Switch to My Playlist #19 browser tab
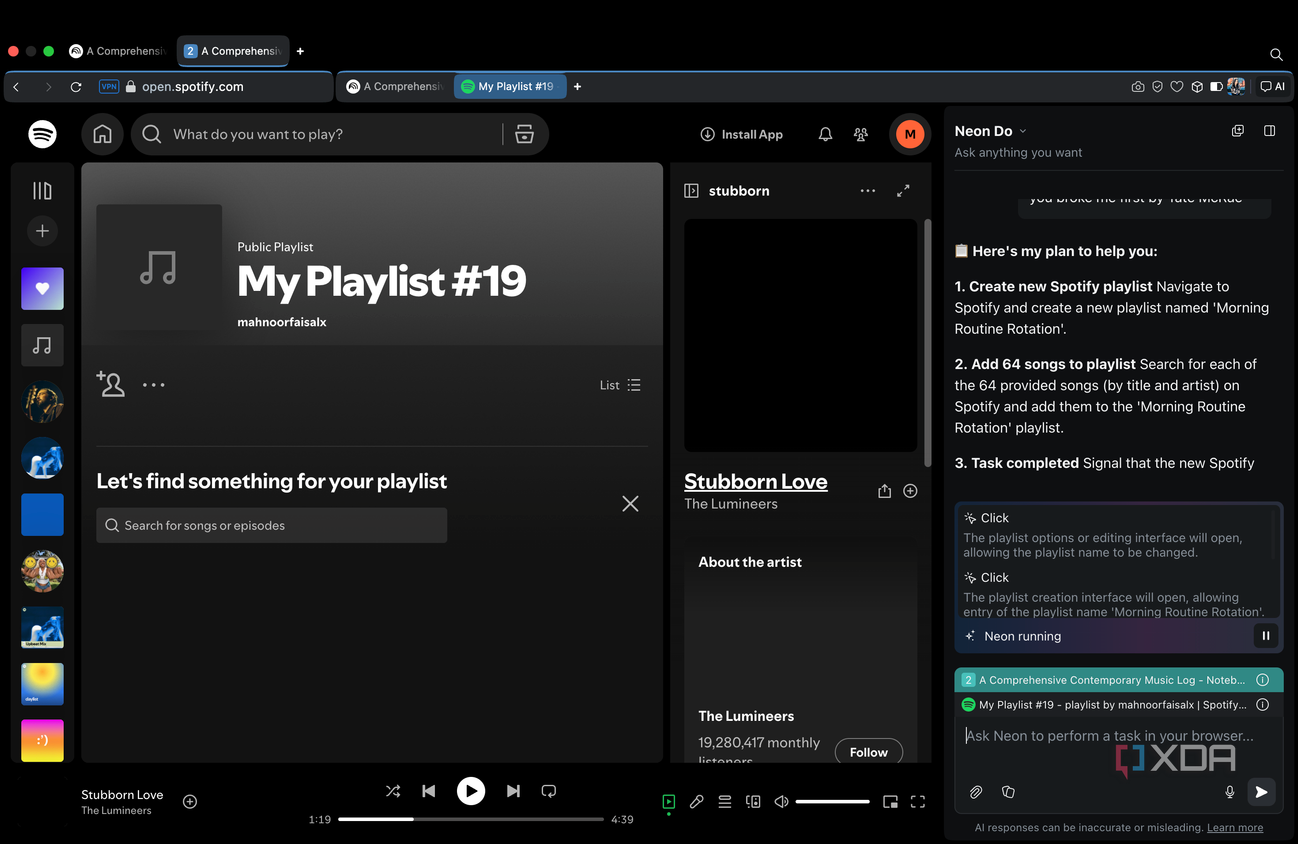1298x844 pixels. (510, 86)
